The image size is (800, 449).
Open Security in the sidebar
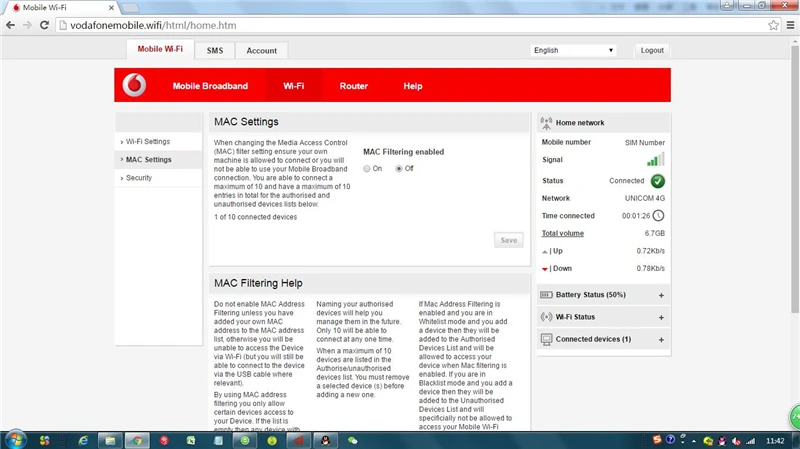(x=139, y=178)
